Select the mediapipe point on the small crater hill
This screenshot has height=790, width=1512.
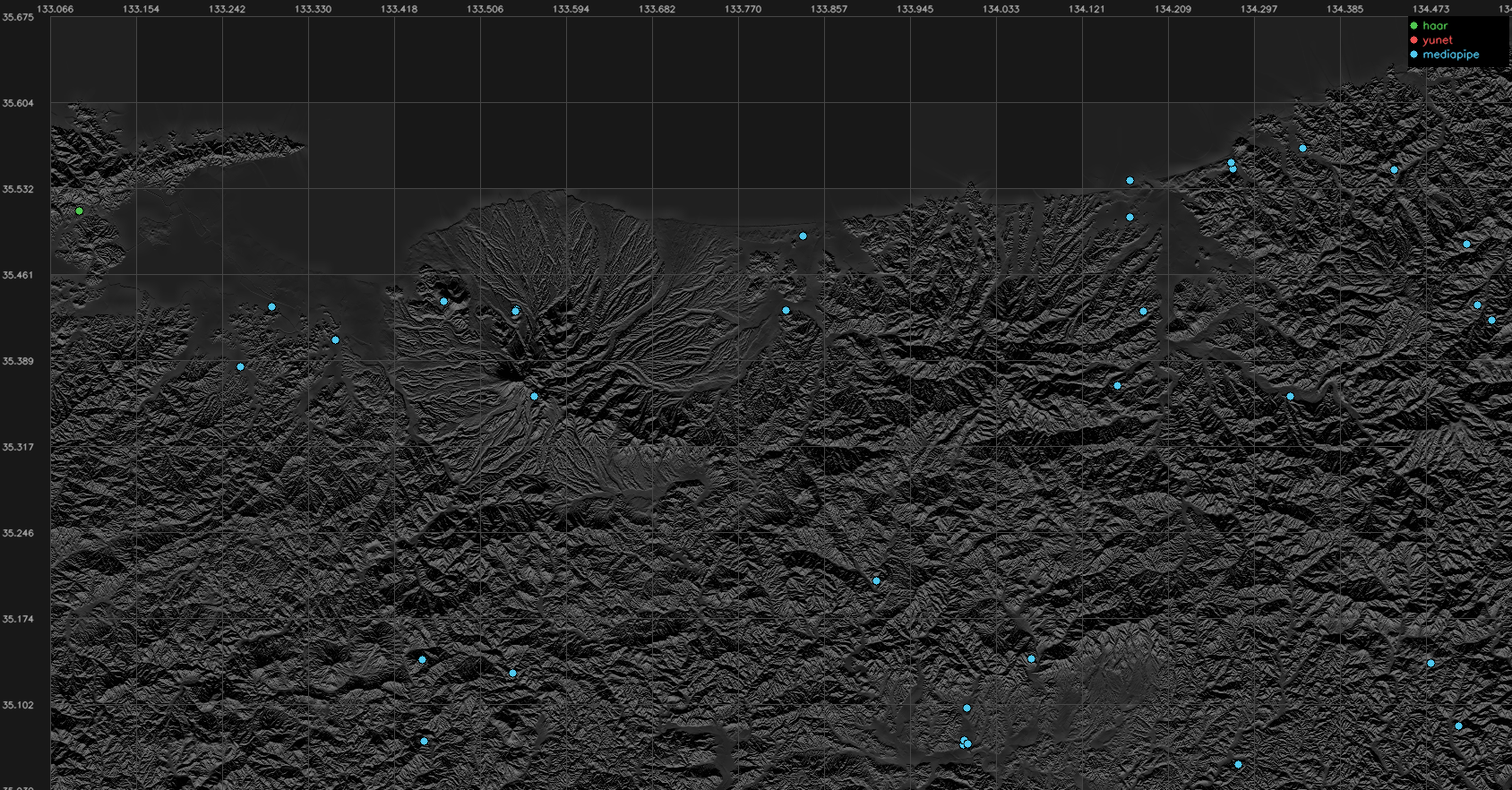[x=444, y=302]
